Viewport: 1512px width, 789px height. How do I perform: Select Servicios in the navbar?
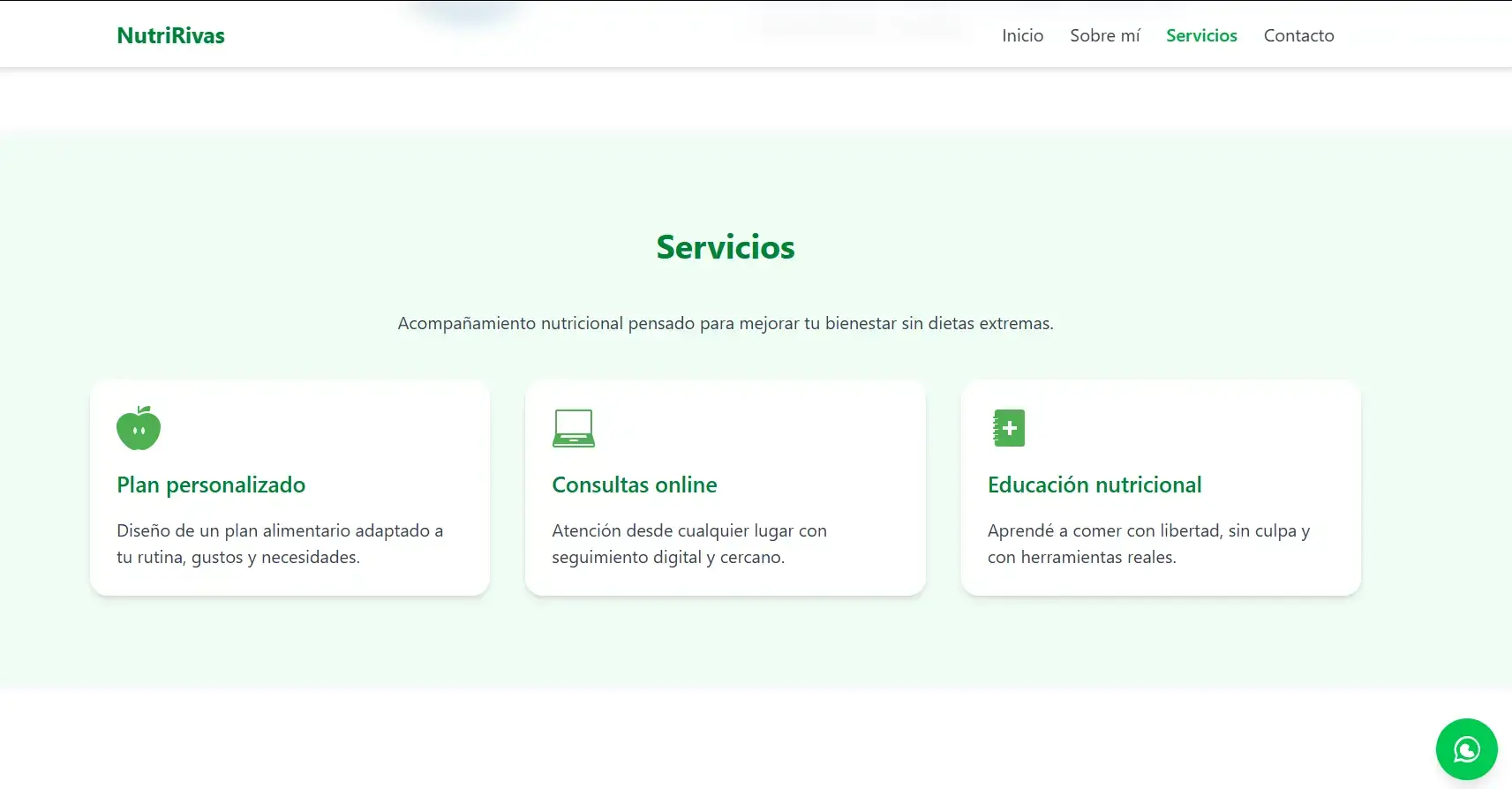click(x=1201, y=35)
